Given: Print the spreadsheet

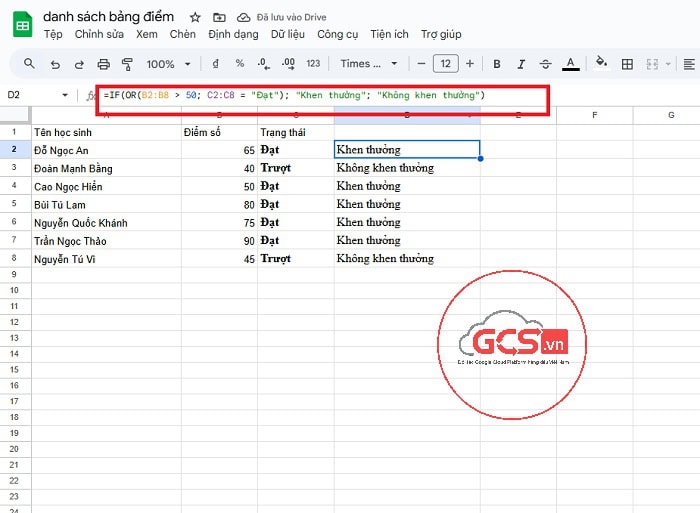Looking at the screenshot, I should coord(103,64).
